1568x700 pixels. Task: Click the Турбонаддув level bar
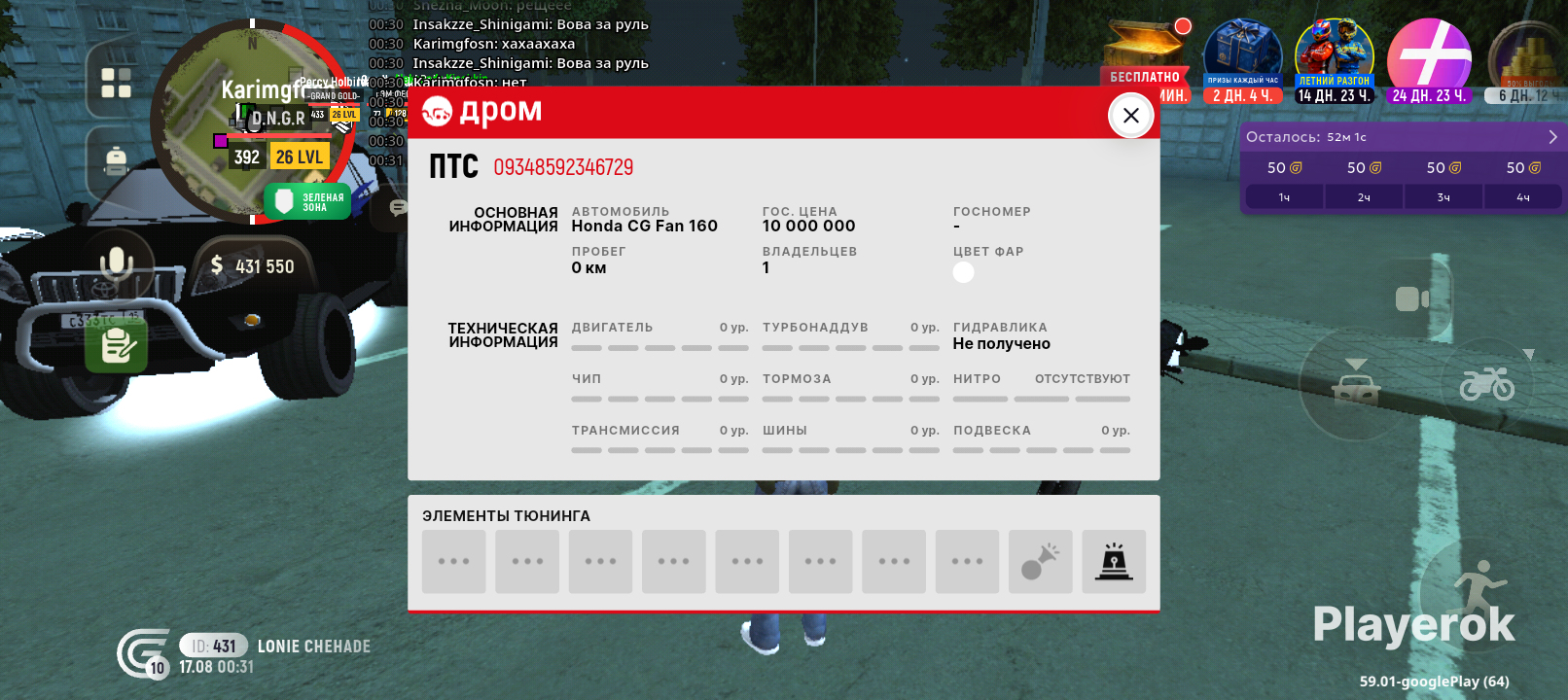coord(851,348)
